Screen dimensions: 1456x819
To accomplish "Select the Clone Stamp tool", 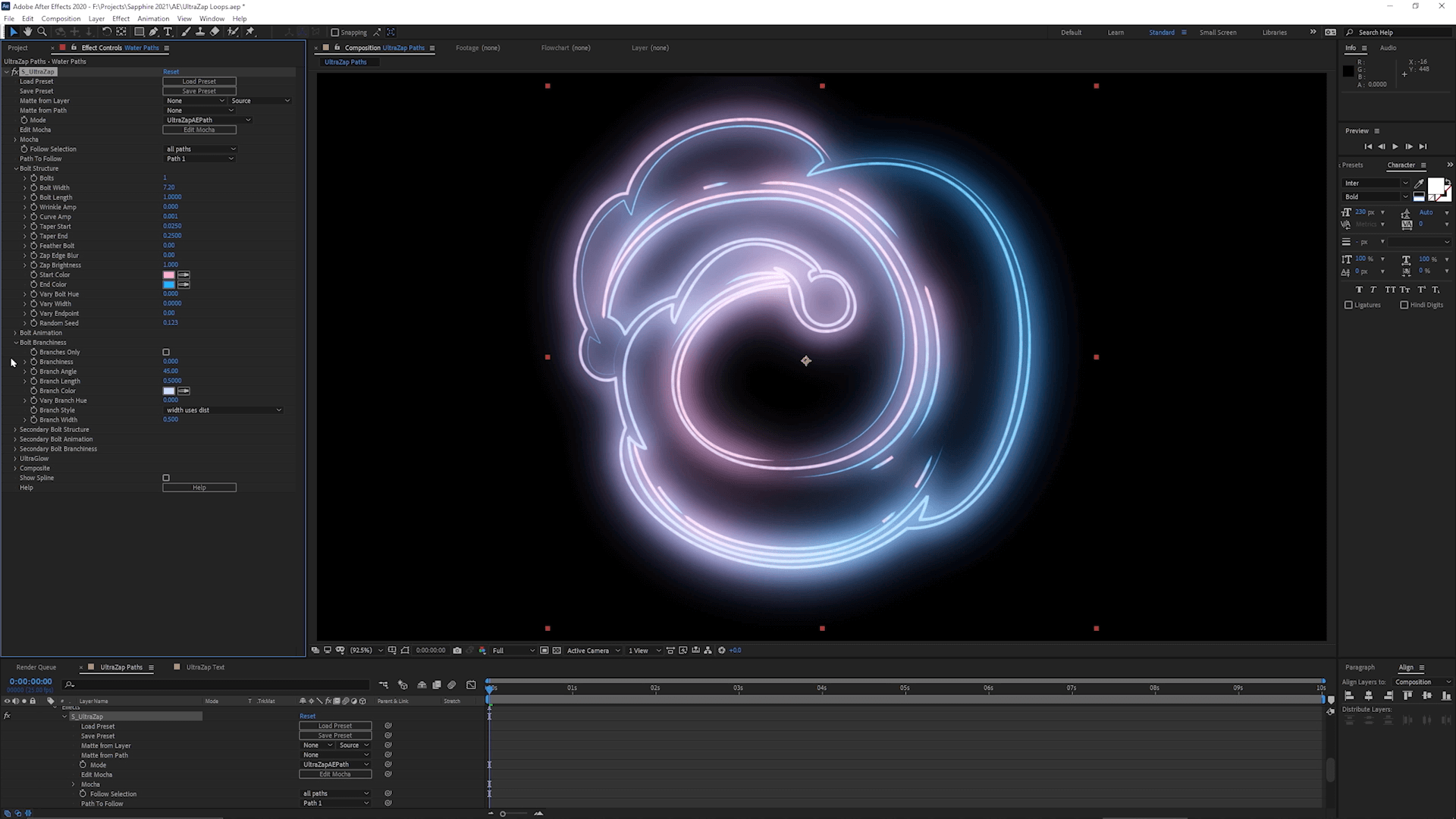I will point(200,32).
